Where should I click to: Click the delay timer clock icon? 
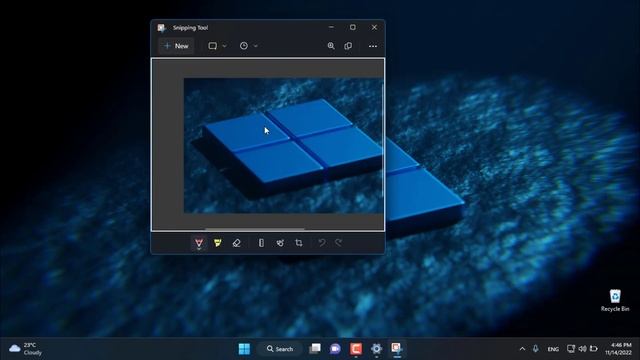tap(244, 46)
